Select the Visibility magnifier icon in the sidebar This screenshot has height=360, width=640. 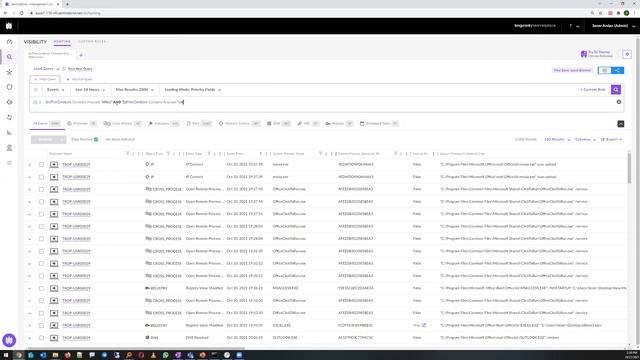(x=9, y=57)
